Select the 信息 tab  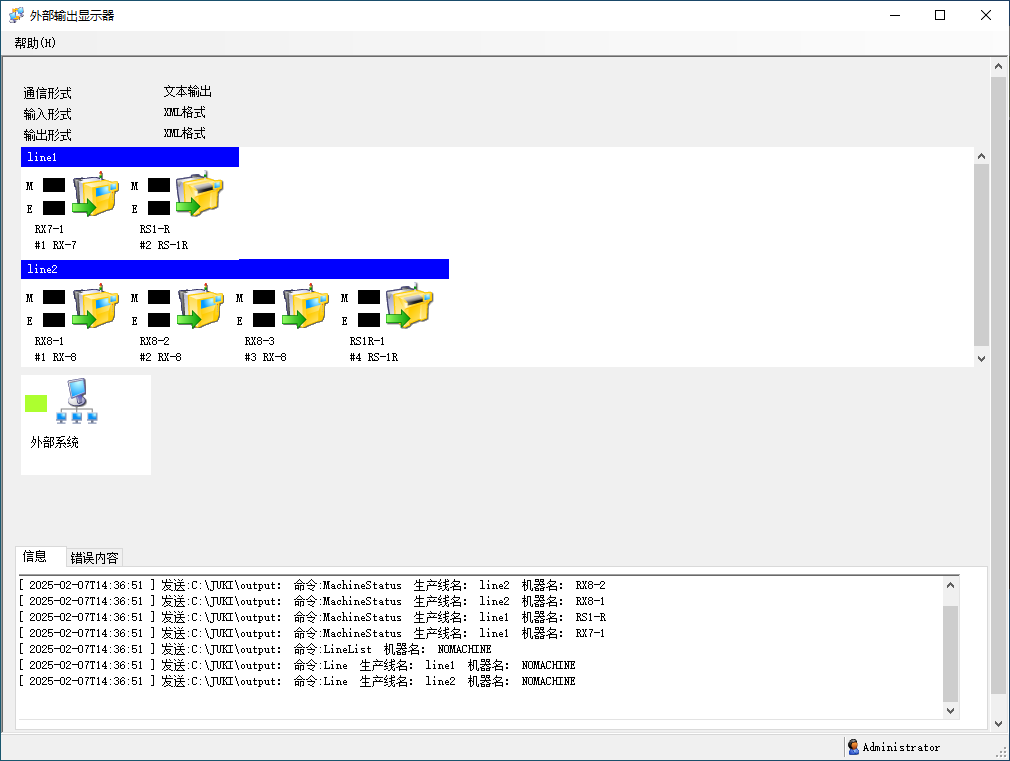pyautogui.click(x=35, y=557)
